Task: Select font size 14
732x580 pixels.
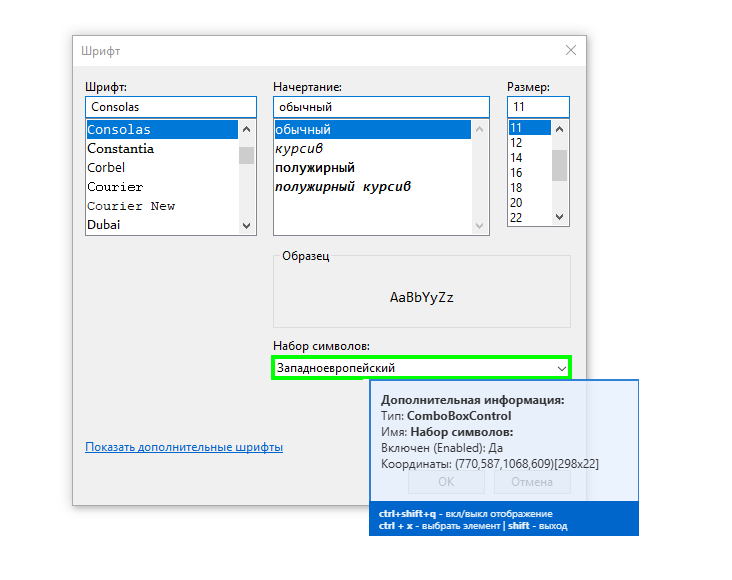Action: (x=516, y=158)
